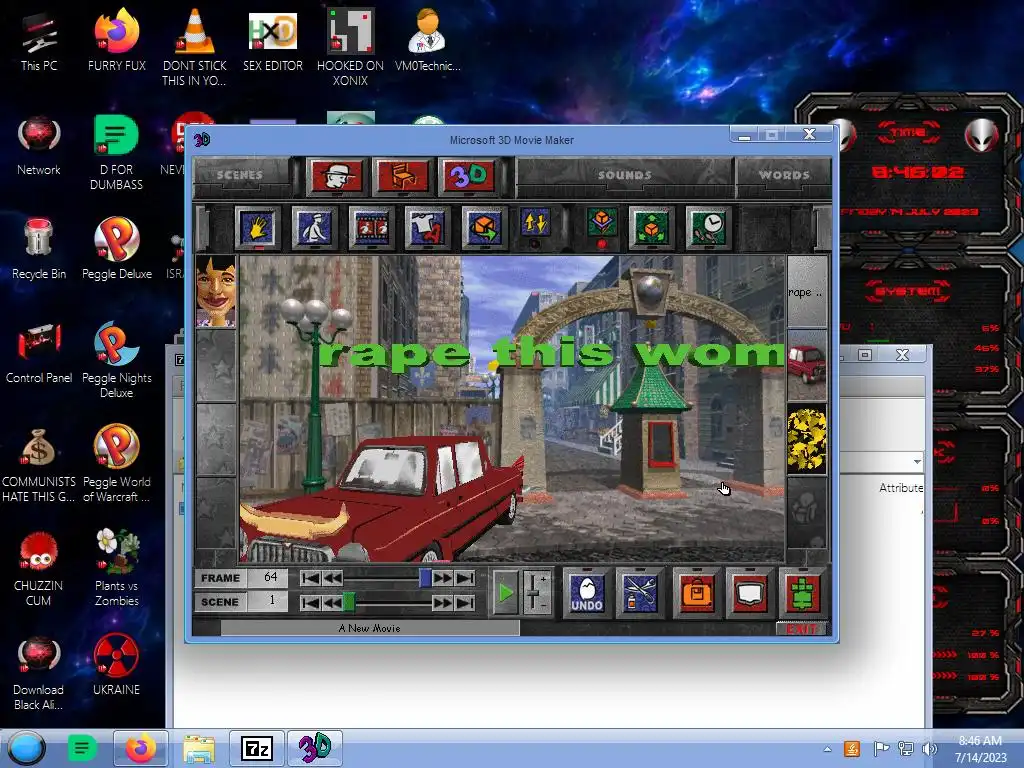Screen dimensions: 1024x768
Task: Step back one frame
Action: pyautogui.click(x=332, y=578)
